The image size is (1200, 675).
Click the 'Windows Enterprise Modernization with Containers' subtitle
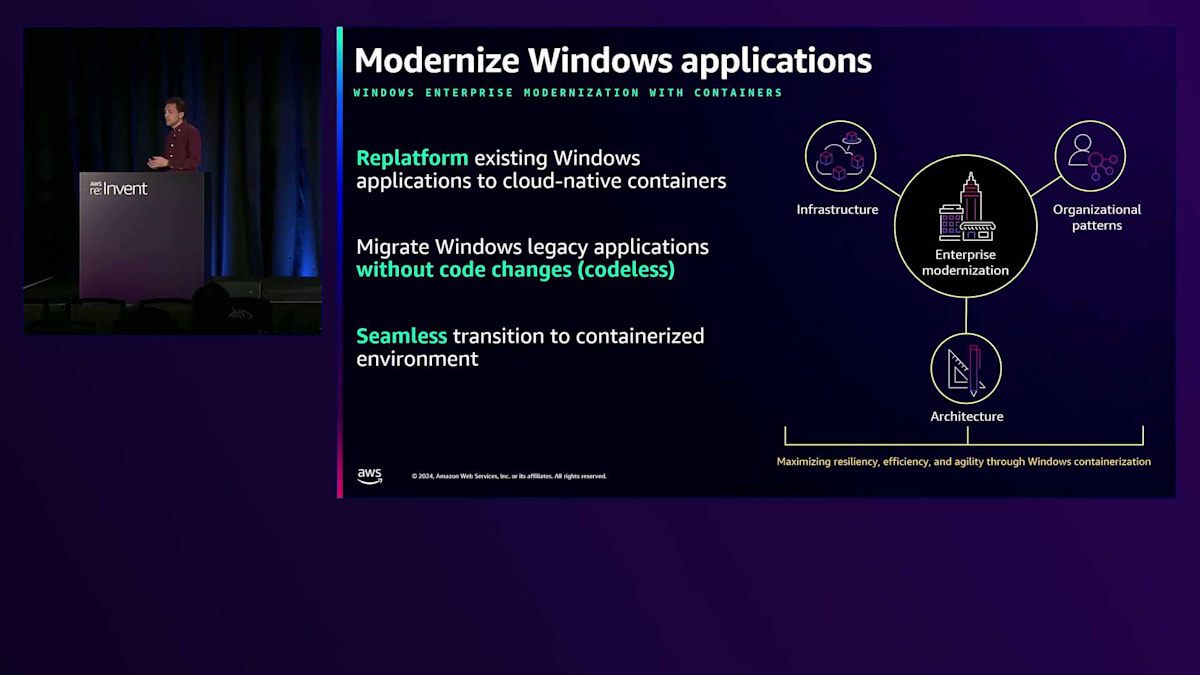568,93
